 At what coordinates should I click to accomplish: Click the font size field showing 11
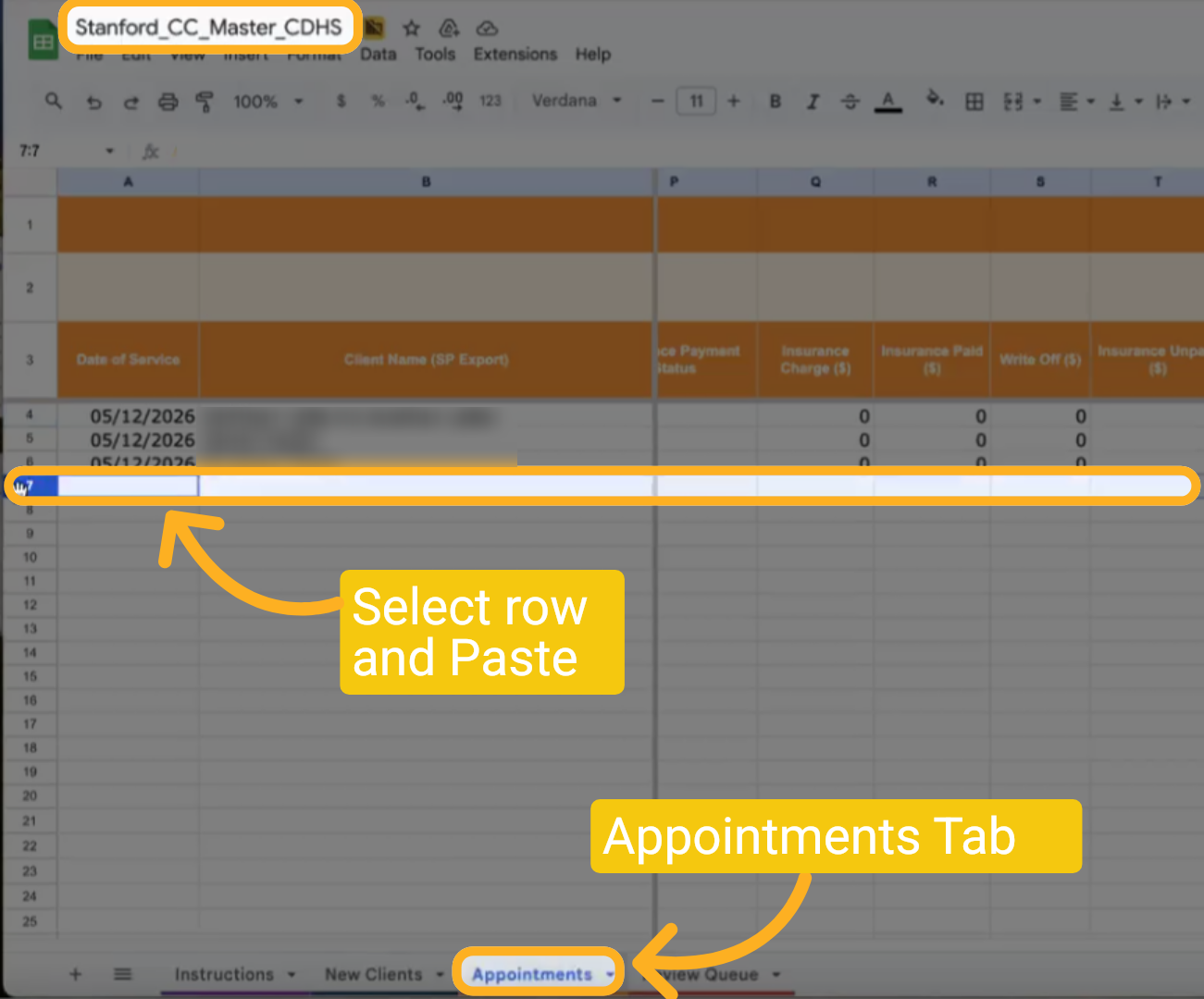696,101
